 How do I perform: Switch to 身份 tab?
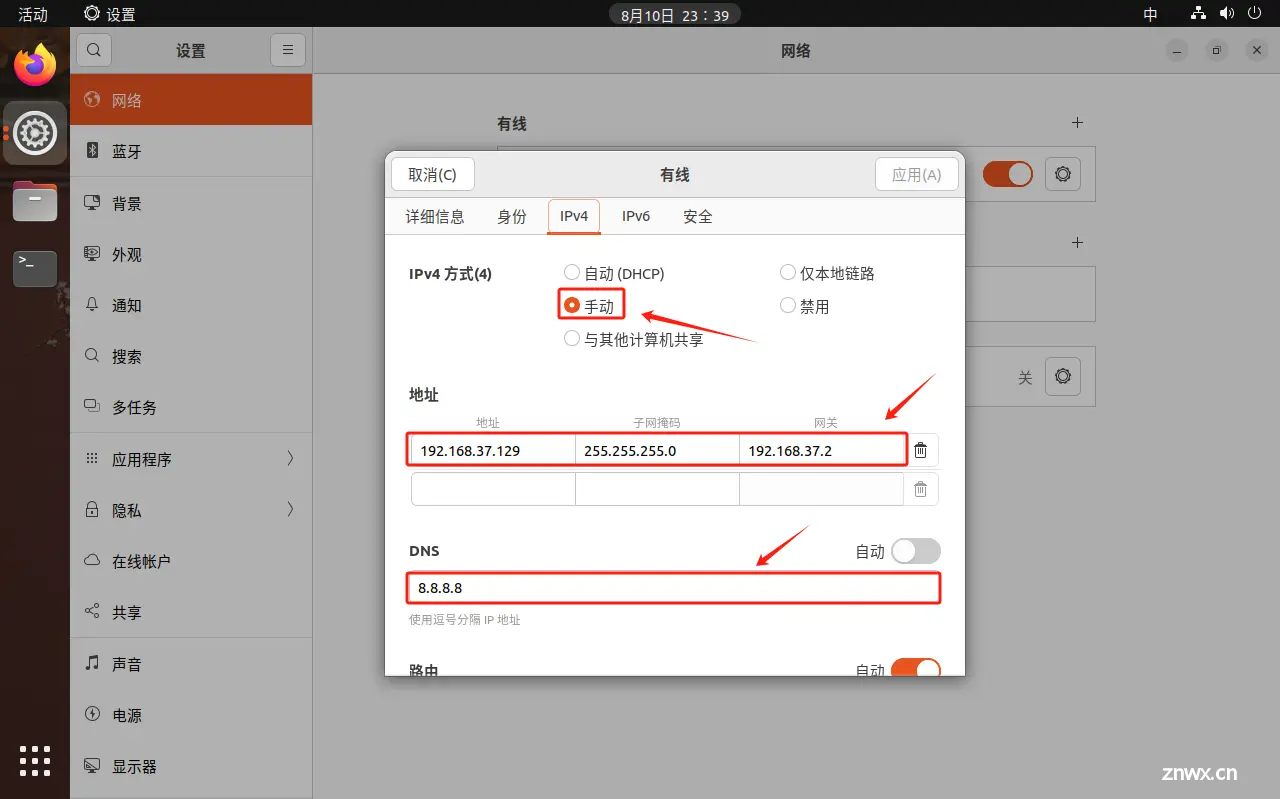pos(512,216)
